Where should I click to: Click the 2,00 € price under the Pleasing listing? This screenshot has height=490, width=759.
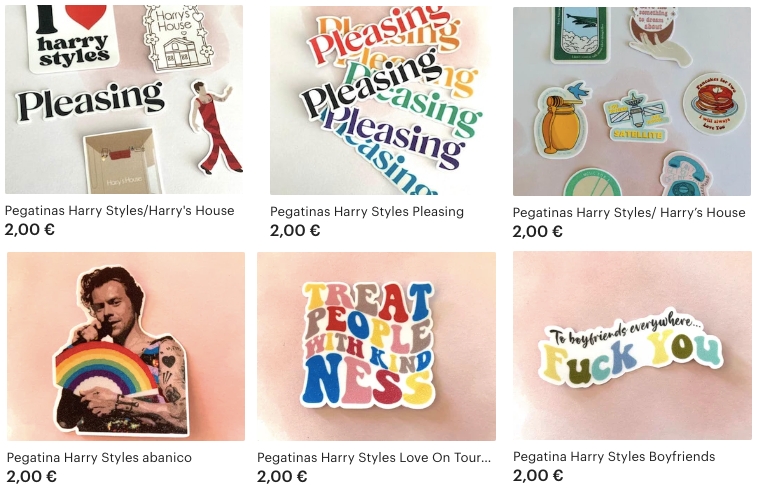pyautogui.click(x=295, y=230)
